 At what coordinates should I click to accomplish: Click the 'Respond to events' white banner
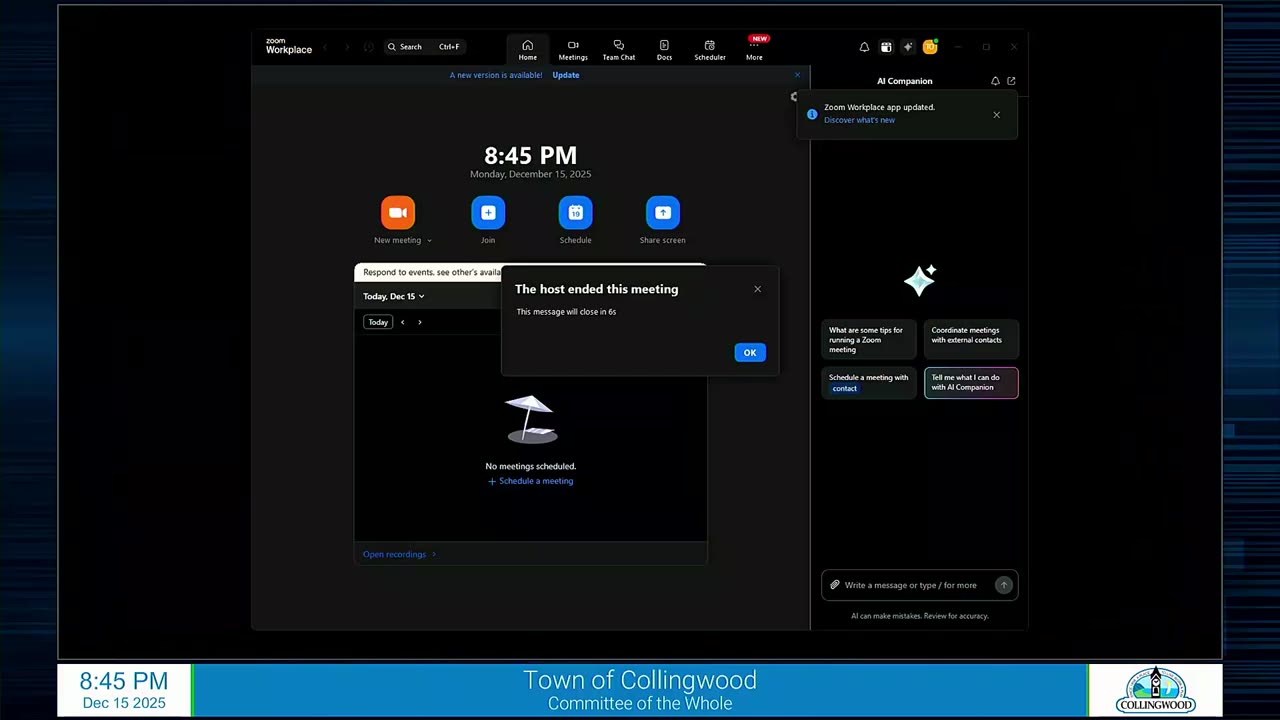[428, 272]
